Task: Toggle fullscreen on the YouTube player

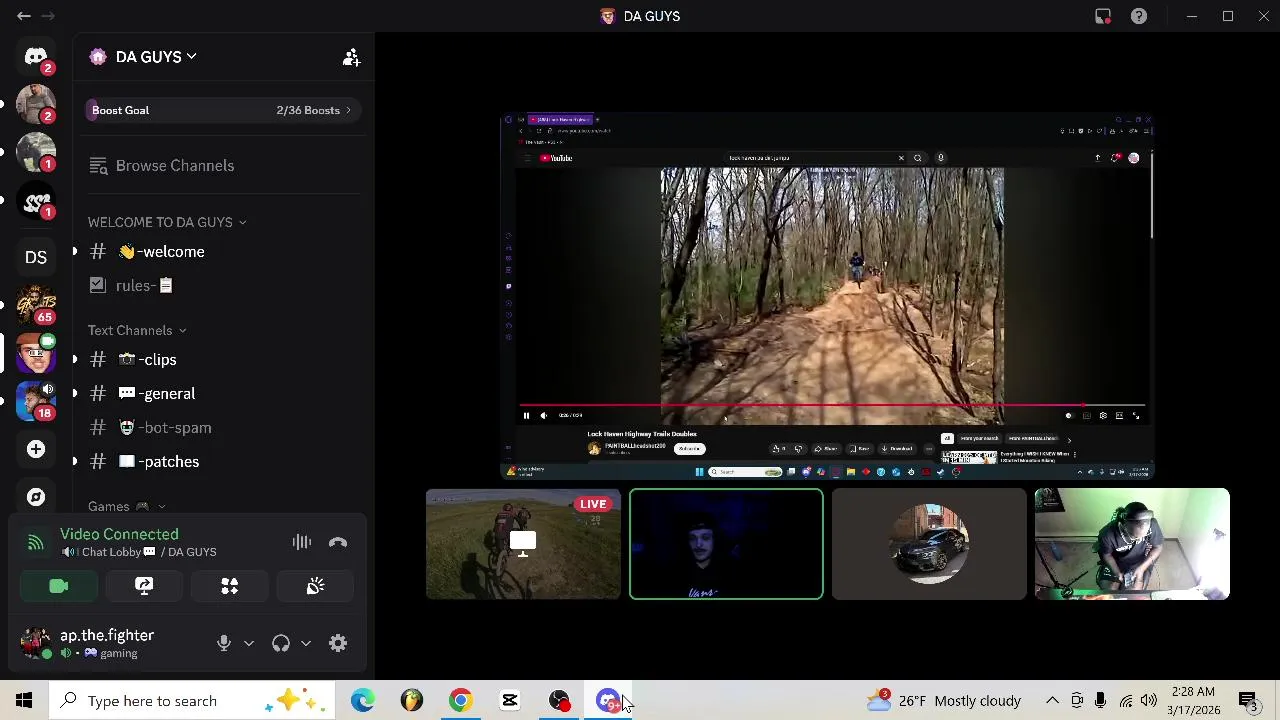Action: 1135,415
